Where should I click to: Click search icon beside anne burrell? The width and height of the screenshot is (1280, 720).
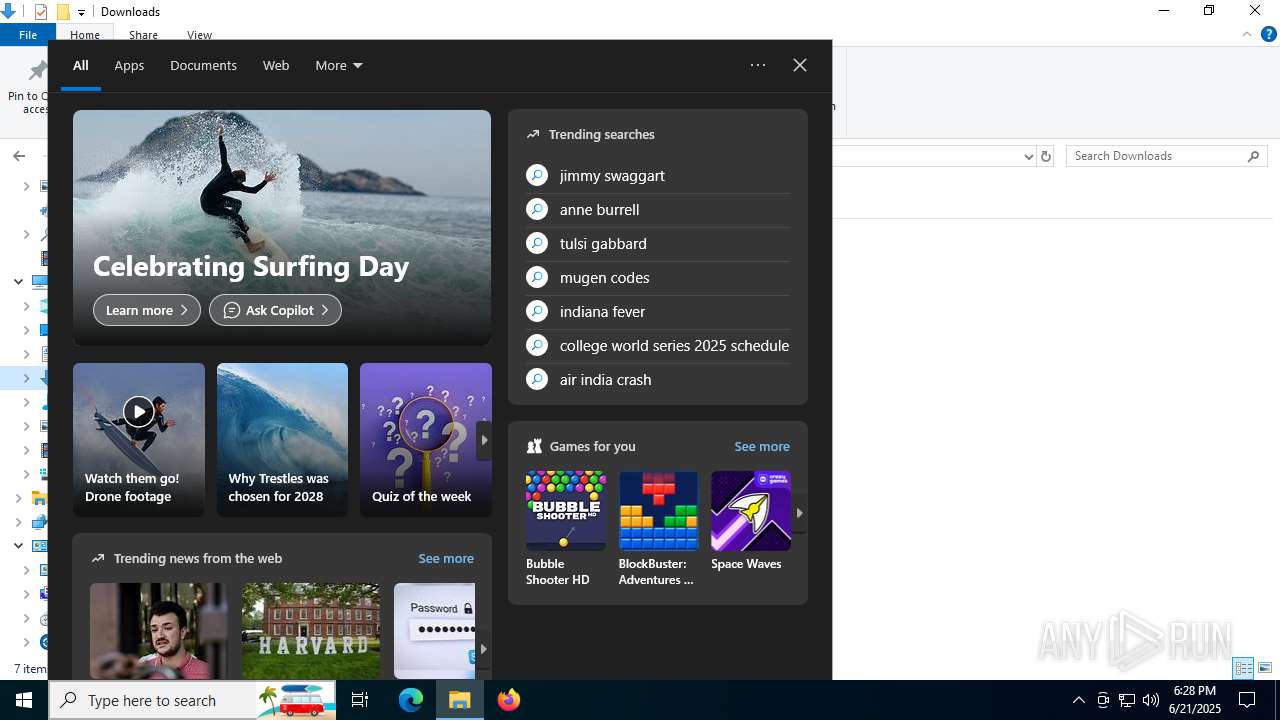[x=537, y=209]
